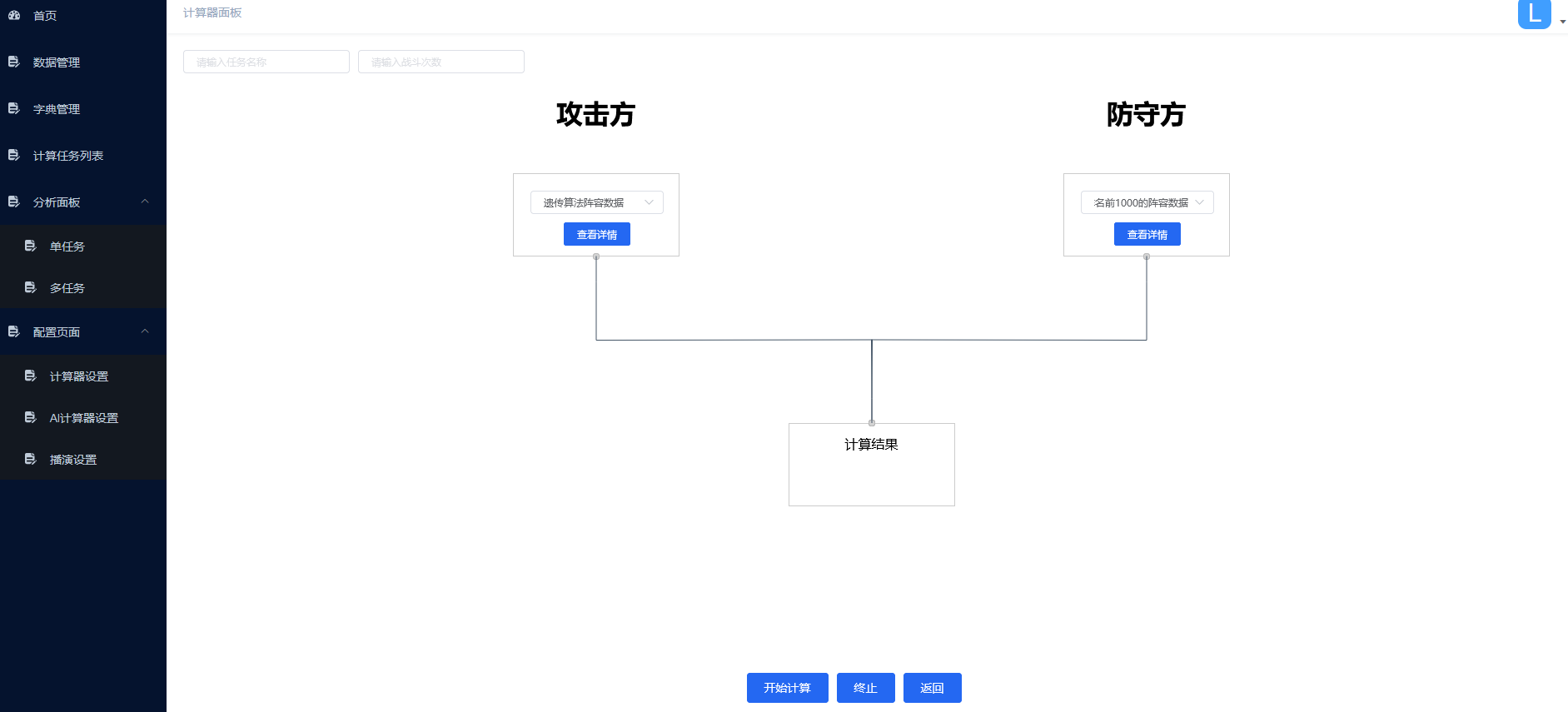Click the icon next to 计算任务列表
Screen dimensions: 1568x712
(14, 155)
